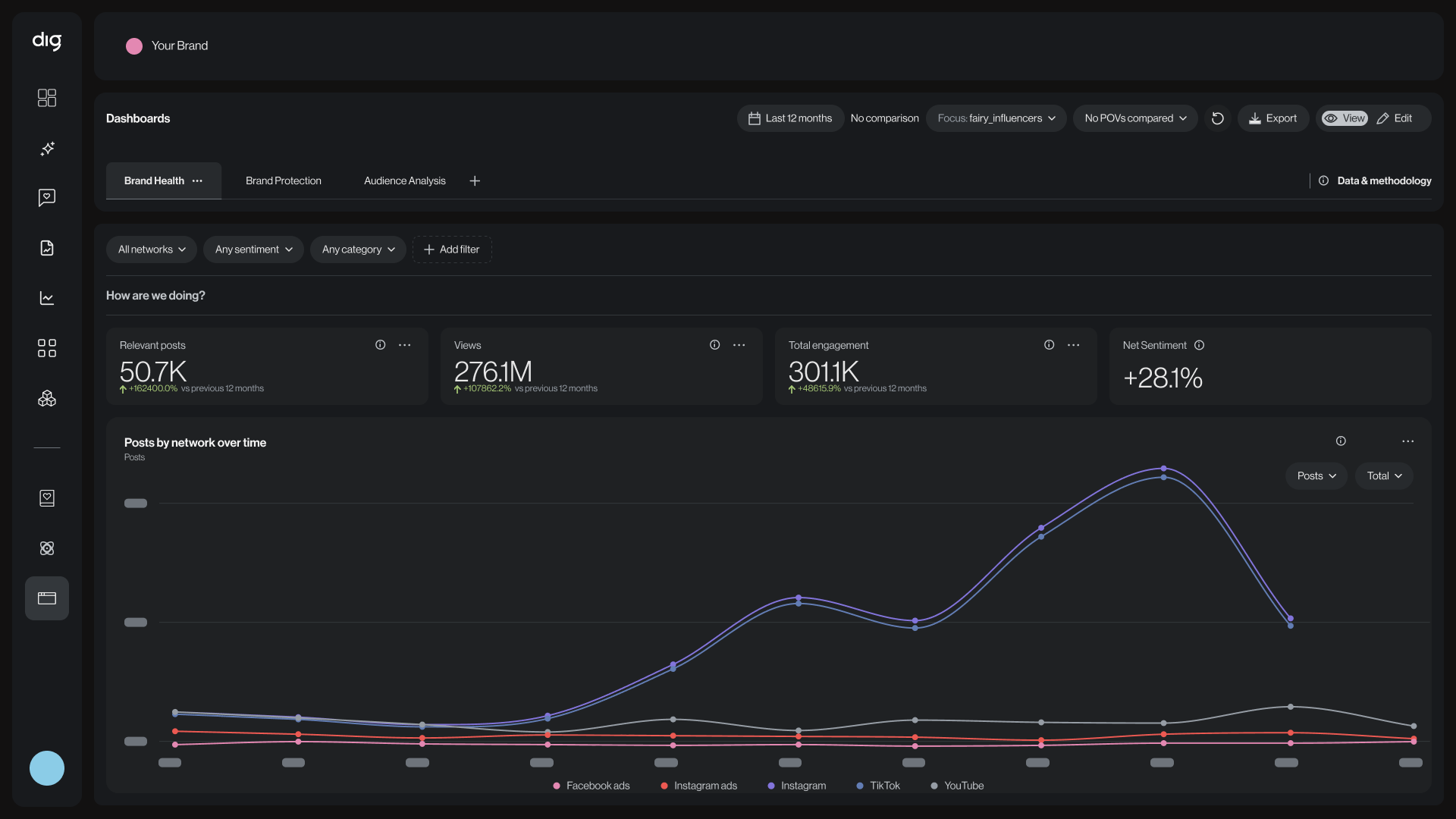Toggle YouTube series in legend
This screenshot has width=1456, height=819.
pos(957,786)
